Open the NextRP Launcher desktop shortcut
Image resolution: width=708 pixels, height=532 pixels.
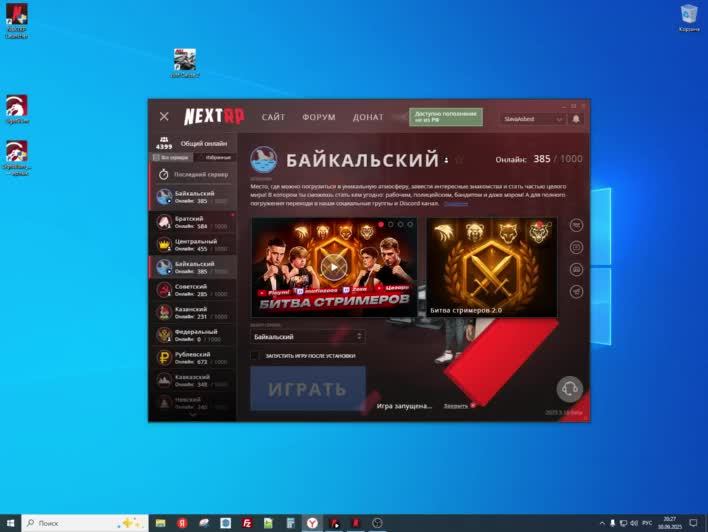[17, 20]
